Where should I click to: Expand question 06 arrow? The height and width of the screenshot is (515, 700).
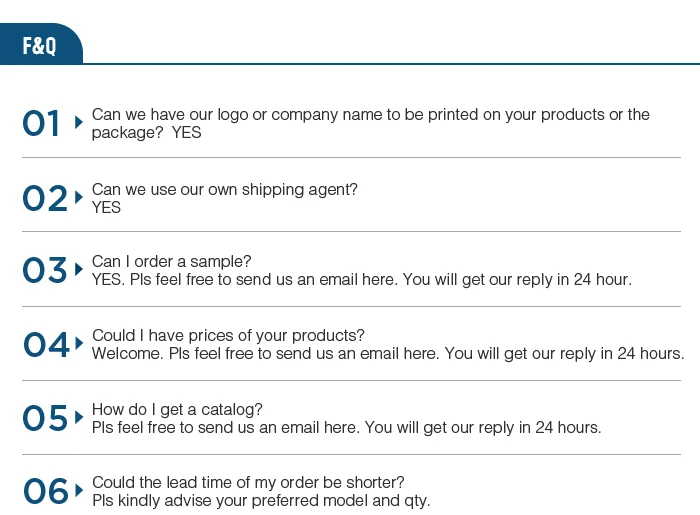tap(79, 491)
